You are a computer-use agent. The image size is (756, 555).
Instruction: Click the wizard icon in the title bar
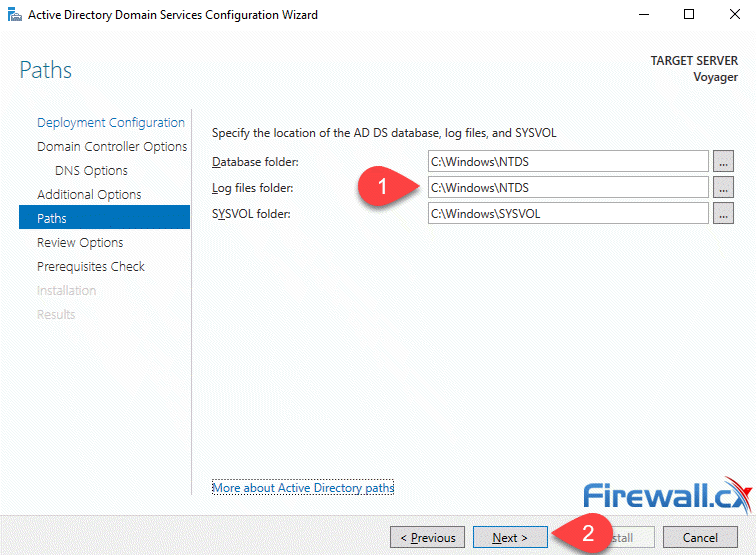point(14,15)
